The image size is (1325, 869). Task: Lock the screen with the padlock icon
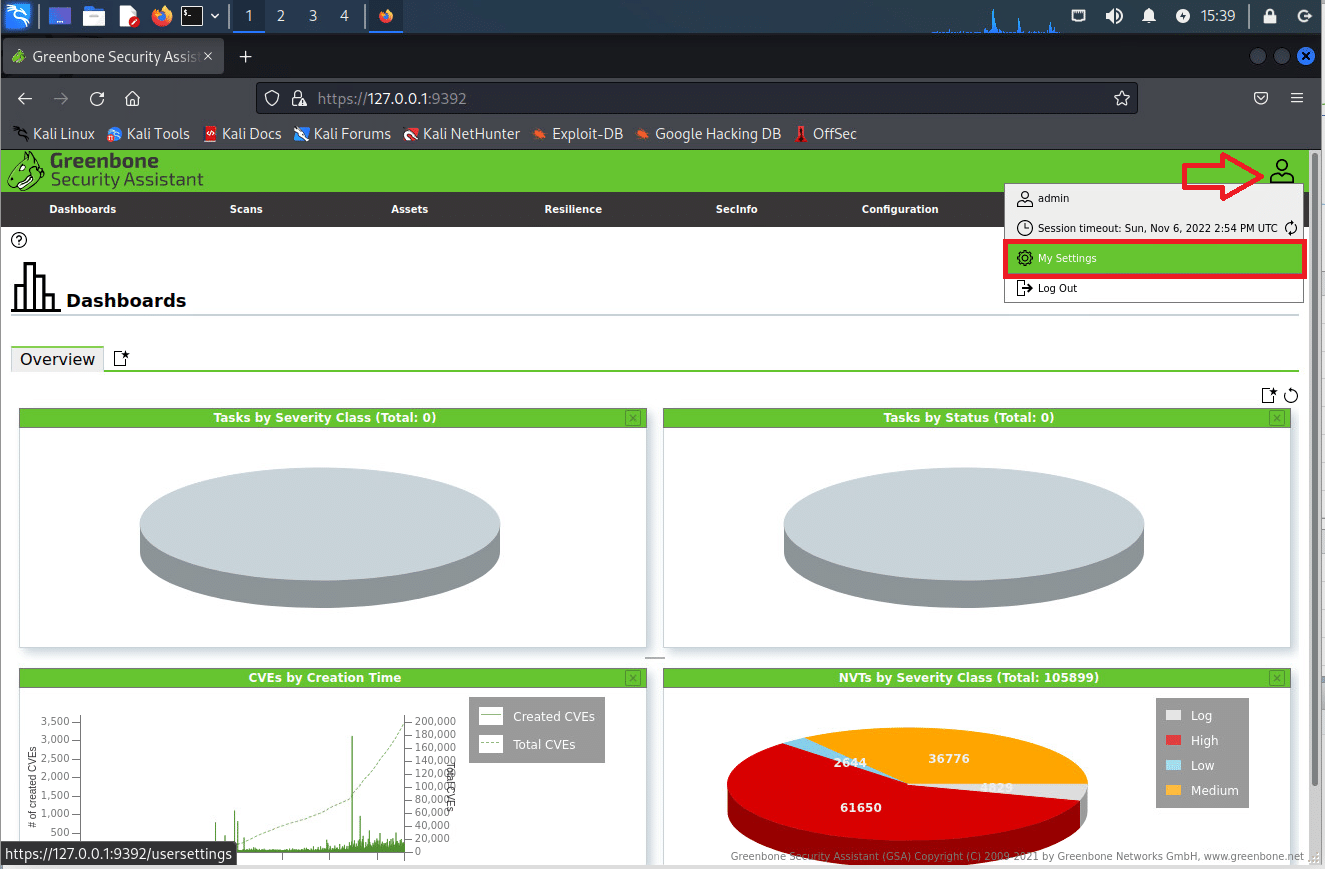pos(1269,16)
